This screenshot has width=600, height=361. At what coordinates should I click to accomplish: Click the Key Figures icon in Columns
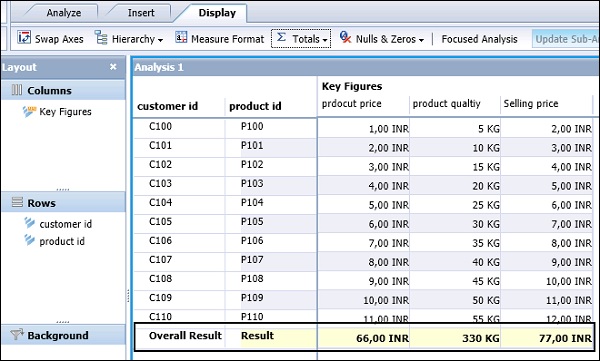[x=29, y=111]
